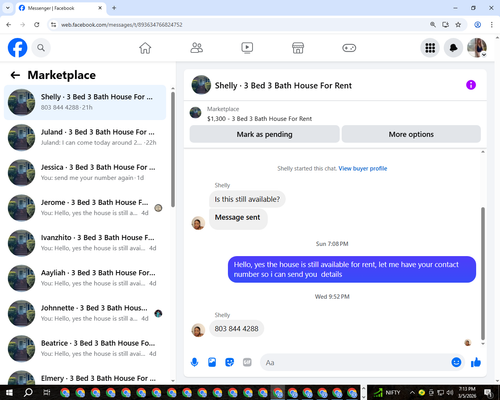
Task: Open the Facebook logo home link
Action: click(x=17, y=48)
